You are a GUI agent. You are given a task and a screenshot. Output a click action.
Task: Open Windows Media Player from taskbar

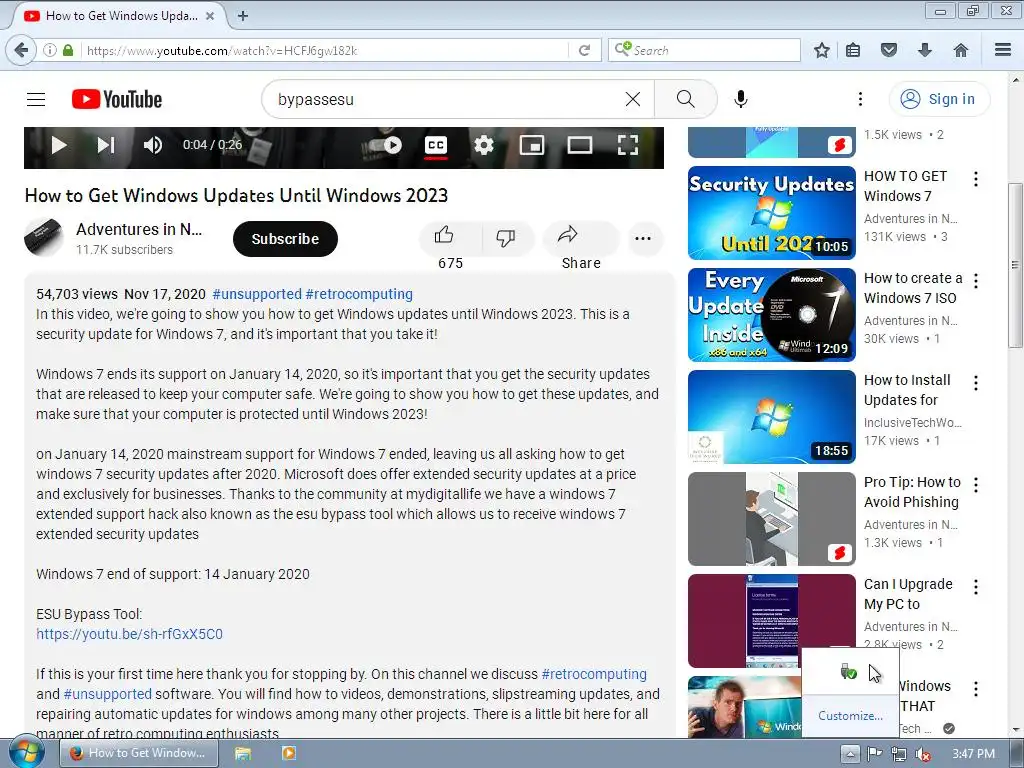(288, 754)
